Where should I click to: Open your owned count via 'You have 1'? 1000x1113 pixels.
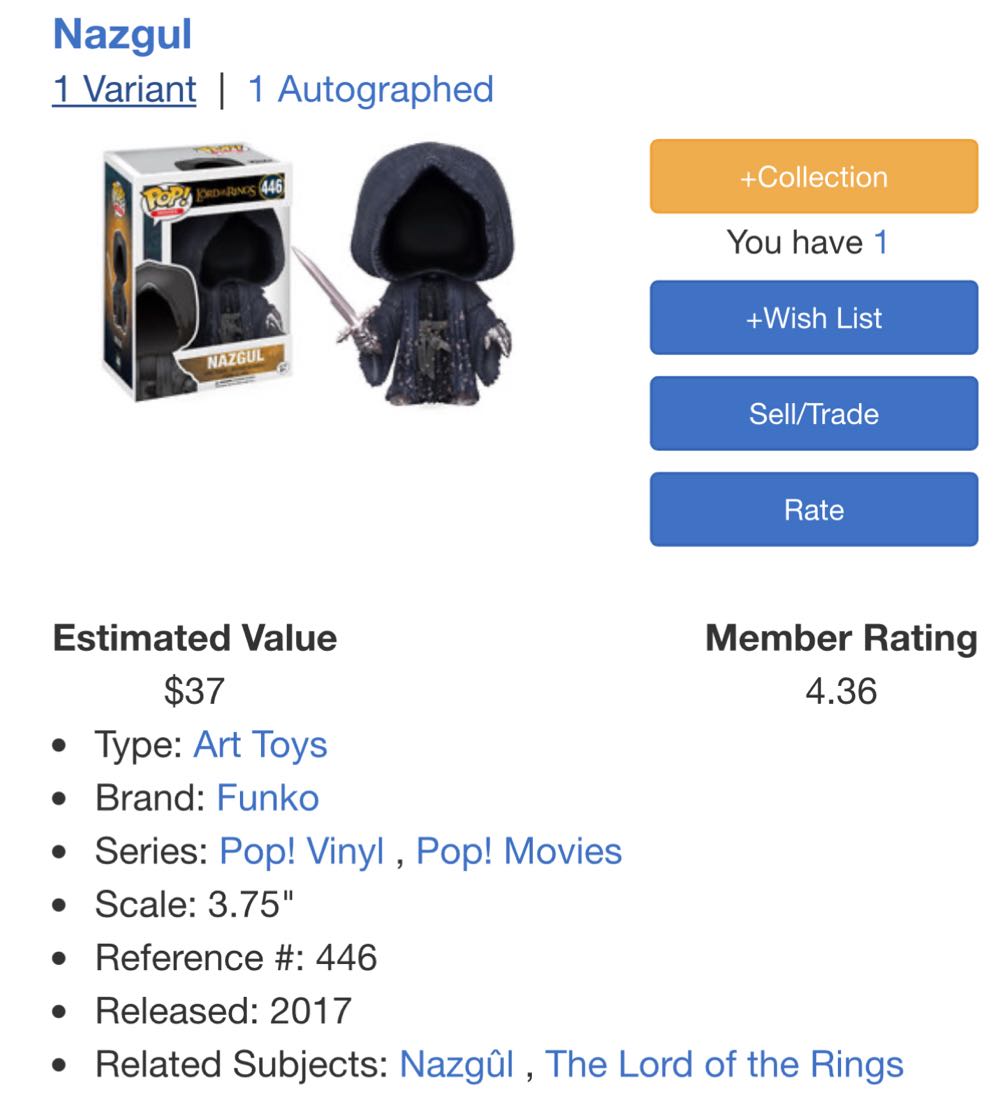(x=813, y=241)
